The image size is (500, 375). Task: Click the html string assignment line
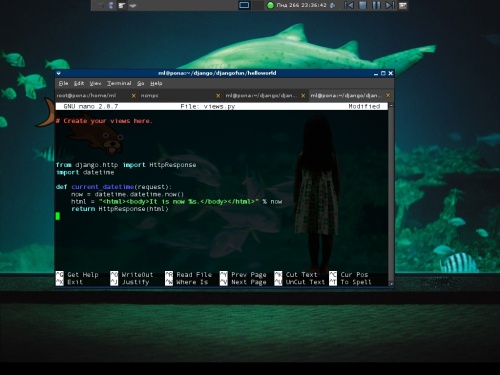176,202
